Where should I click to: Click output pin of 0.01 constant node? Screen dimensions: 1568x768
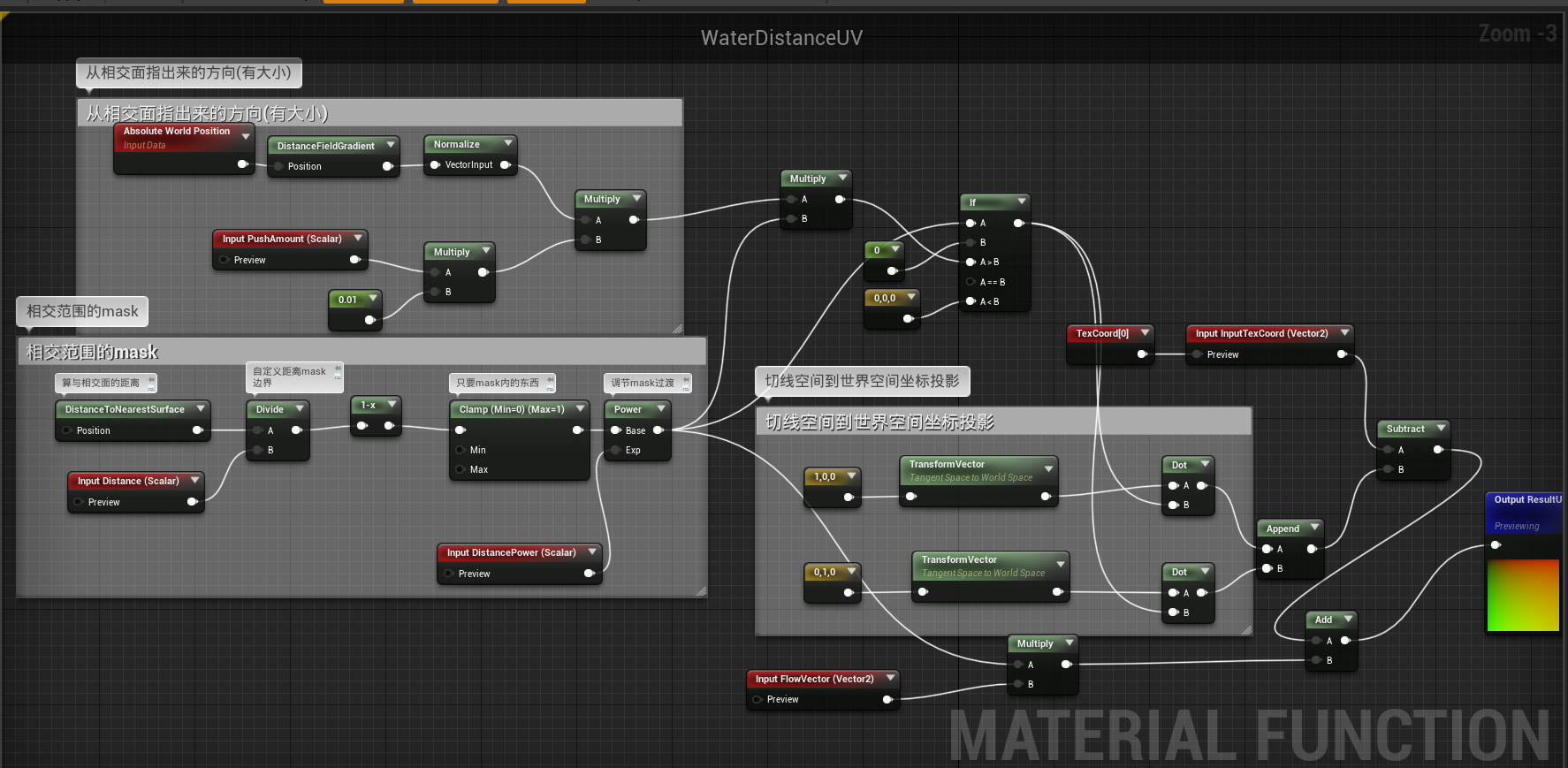point(369,320)
